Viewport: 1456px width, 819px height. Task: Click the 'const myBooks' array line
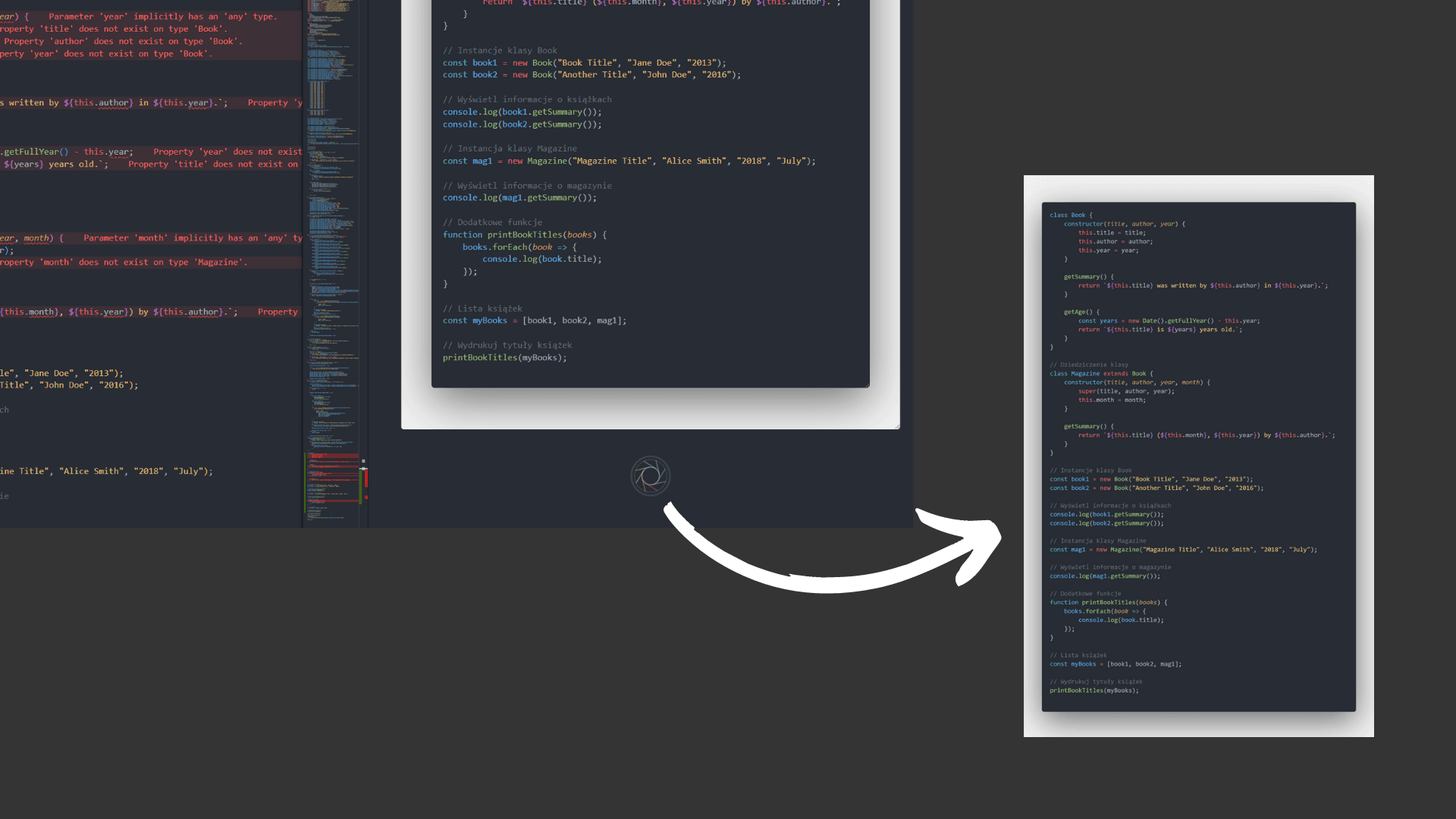point(534,321)
